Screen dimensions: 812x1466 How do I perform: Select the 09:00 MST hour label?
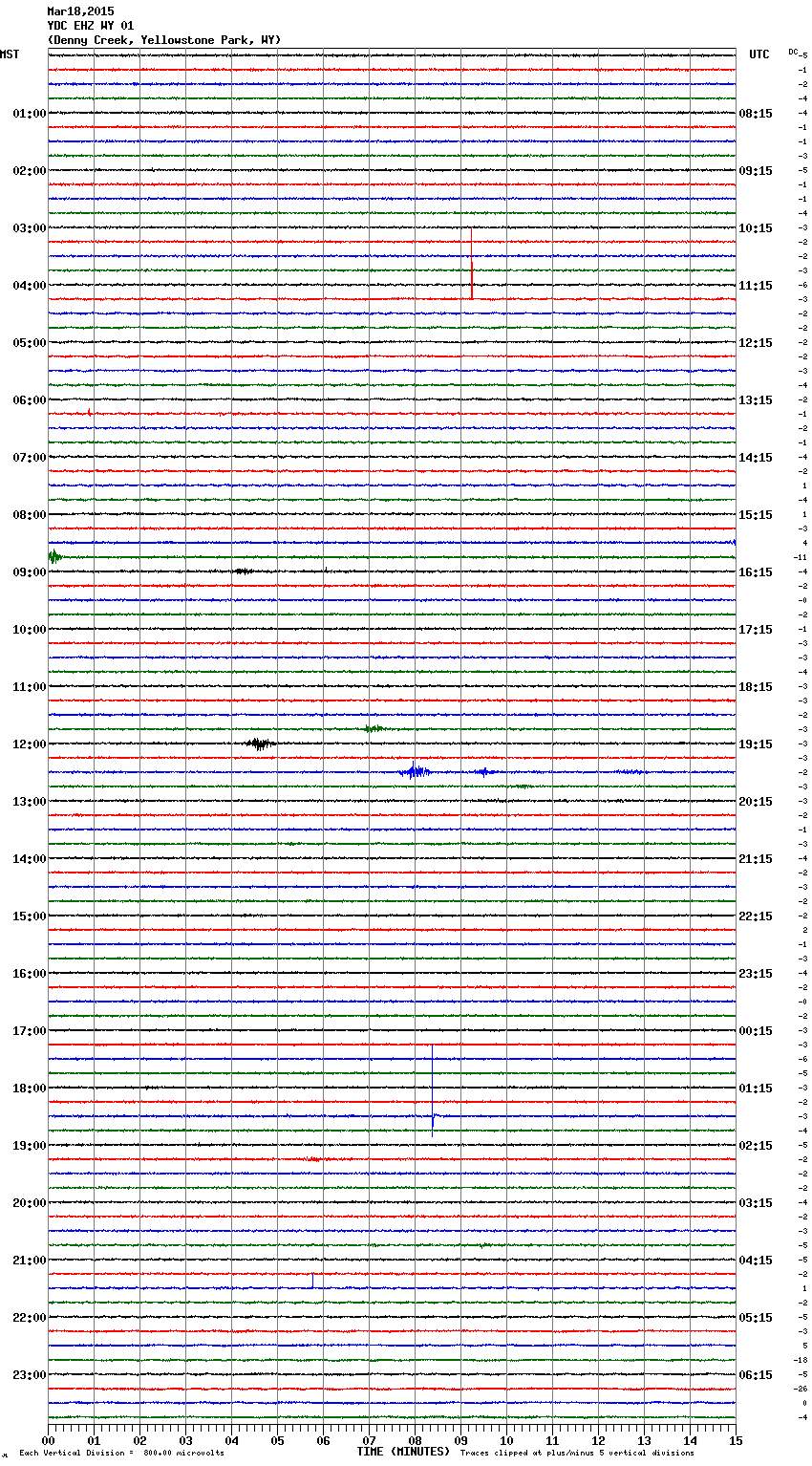pos(30,572)
